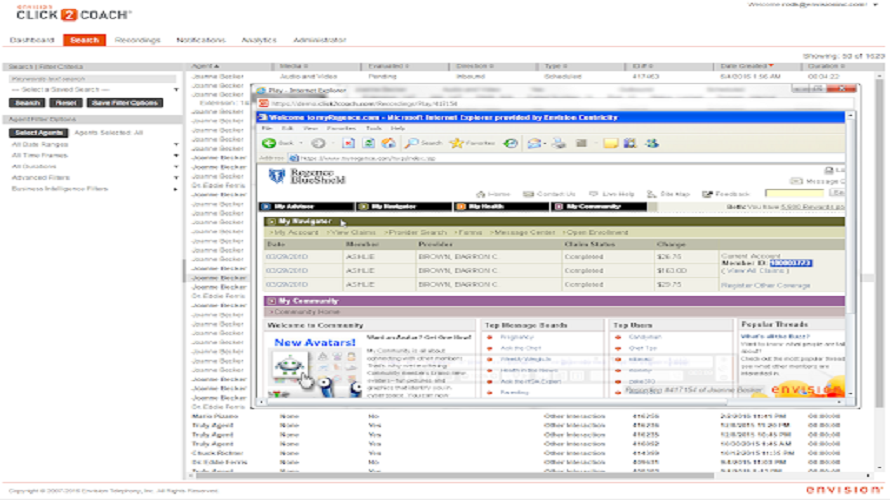Click the Mail envelope icon in toolbar
This screenshot has height=500, width=890.
[534, 143]
